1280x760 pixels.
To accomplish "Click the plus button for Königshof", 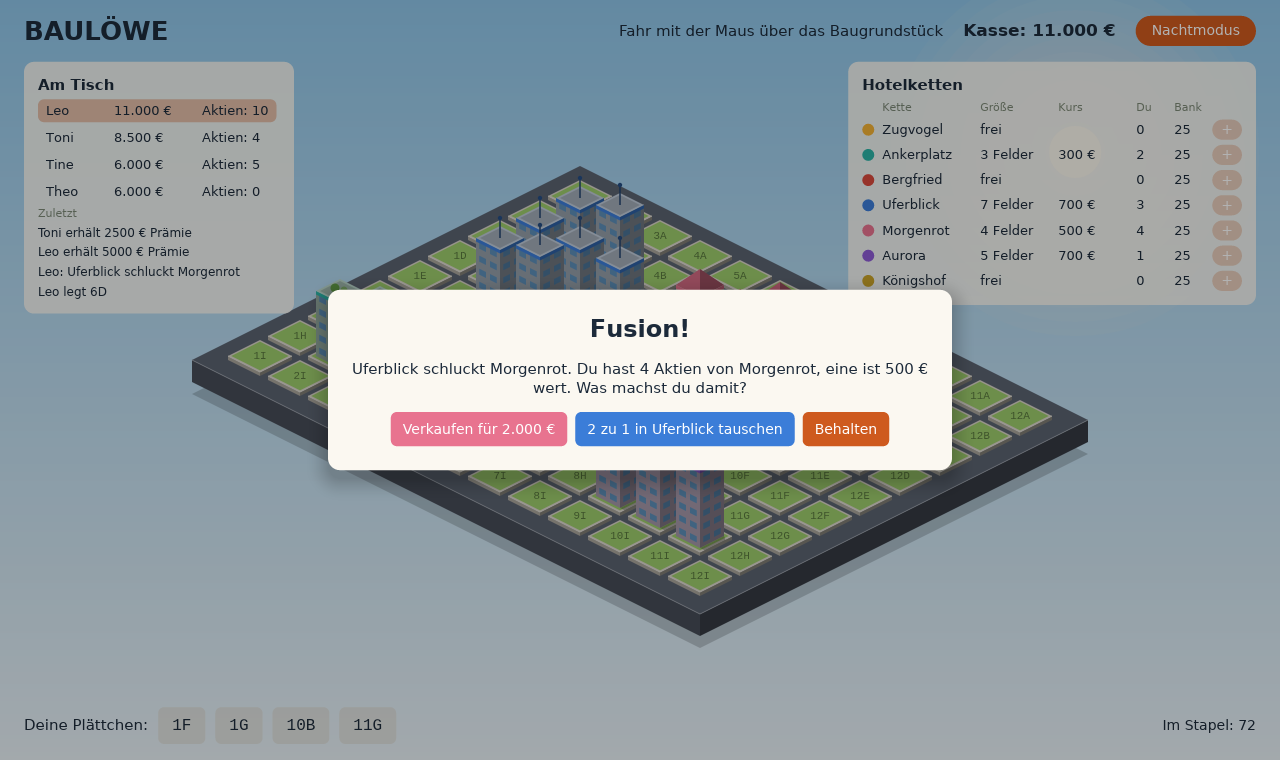I will click(x=1227, y=281).
